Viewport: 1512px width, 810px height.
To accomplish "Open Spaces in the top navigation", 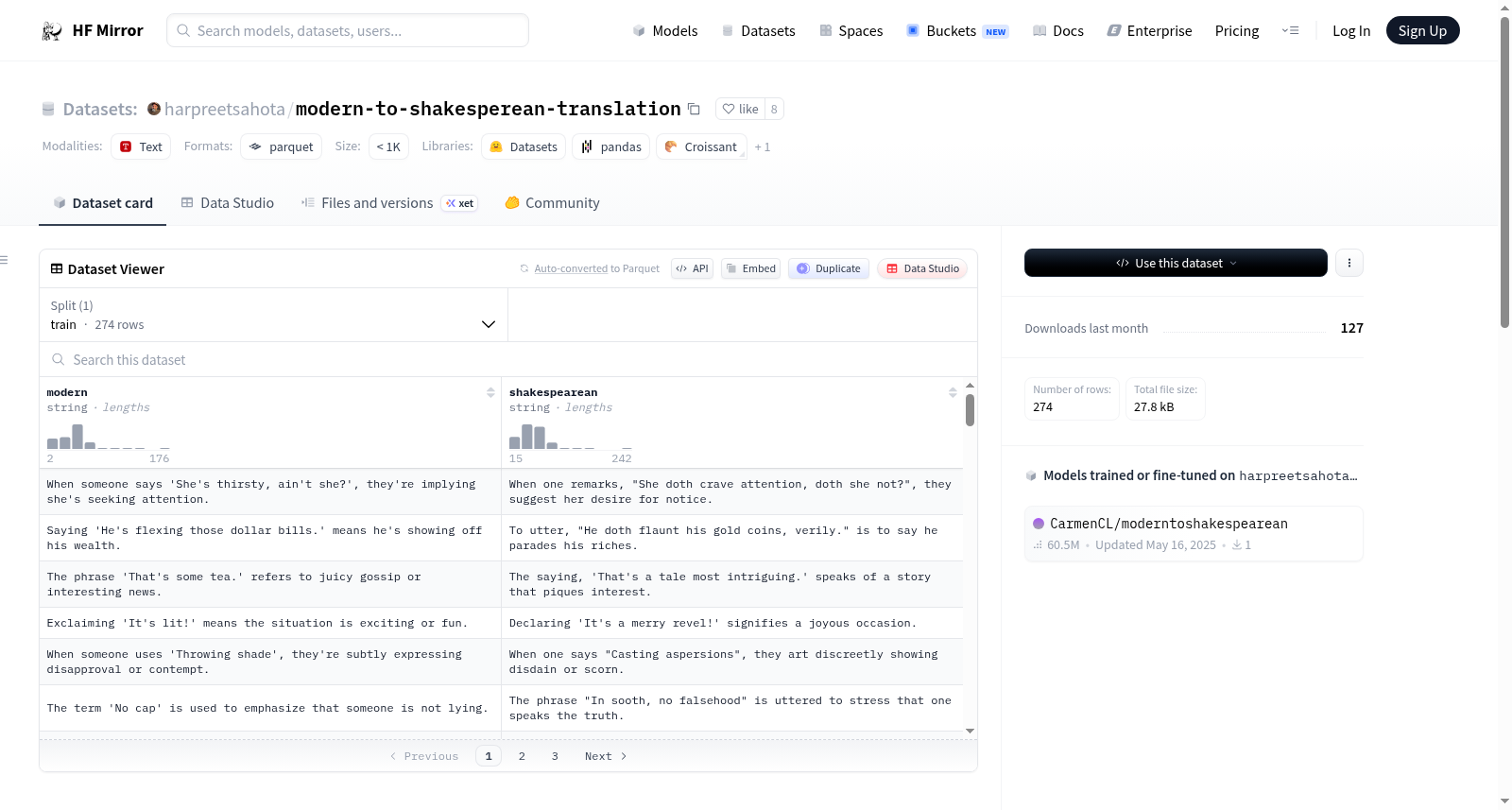I will (851, 31).
